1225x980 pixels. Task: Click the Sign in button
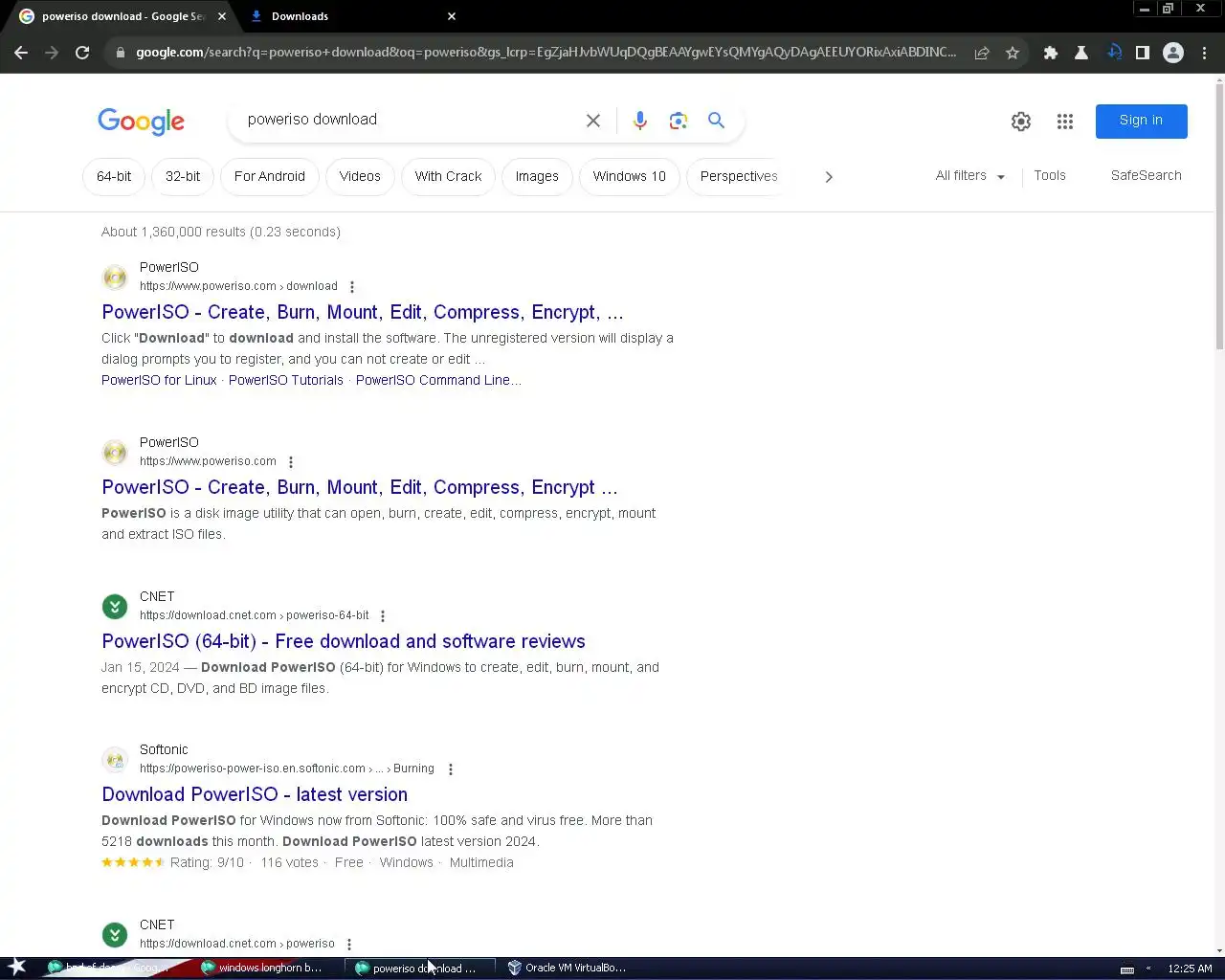[1141, 122]
